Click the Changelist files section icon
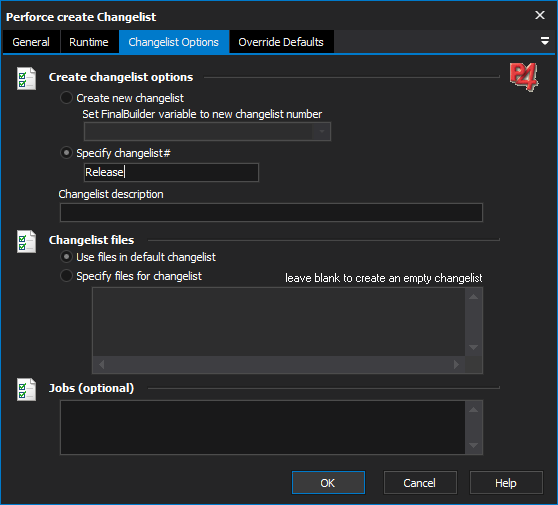 (26, 241)
